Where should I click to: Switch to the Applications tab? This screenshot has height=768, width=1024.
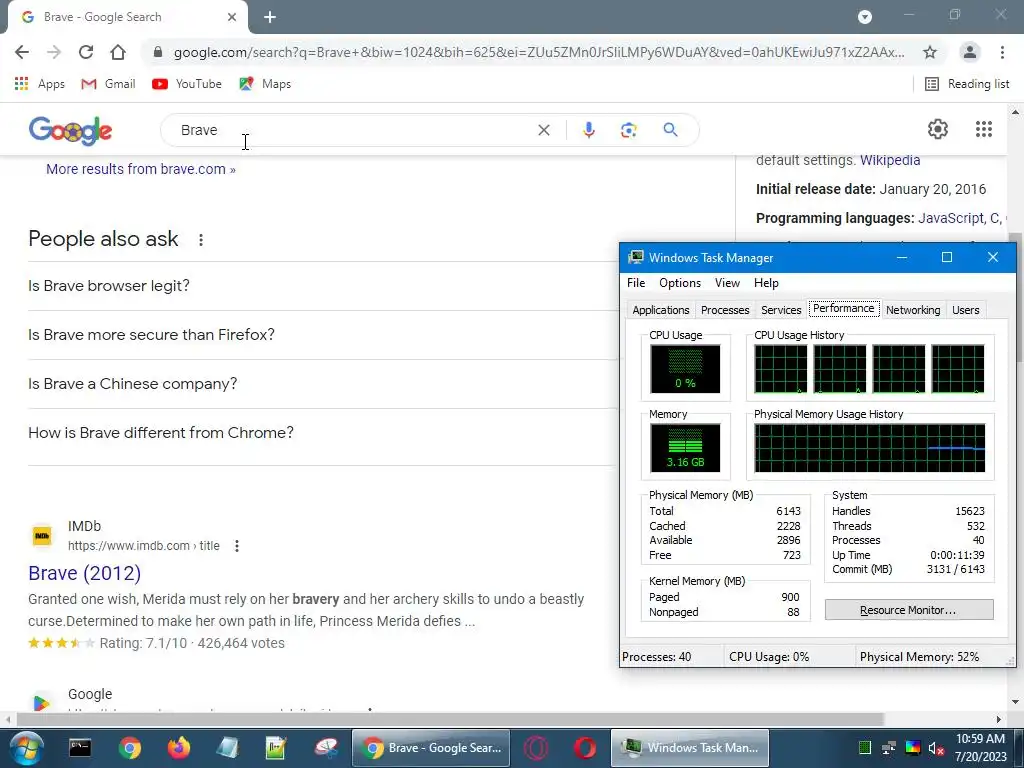[x=660, y=310]
